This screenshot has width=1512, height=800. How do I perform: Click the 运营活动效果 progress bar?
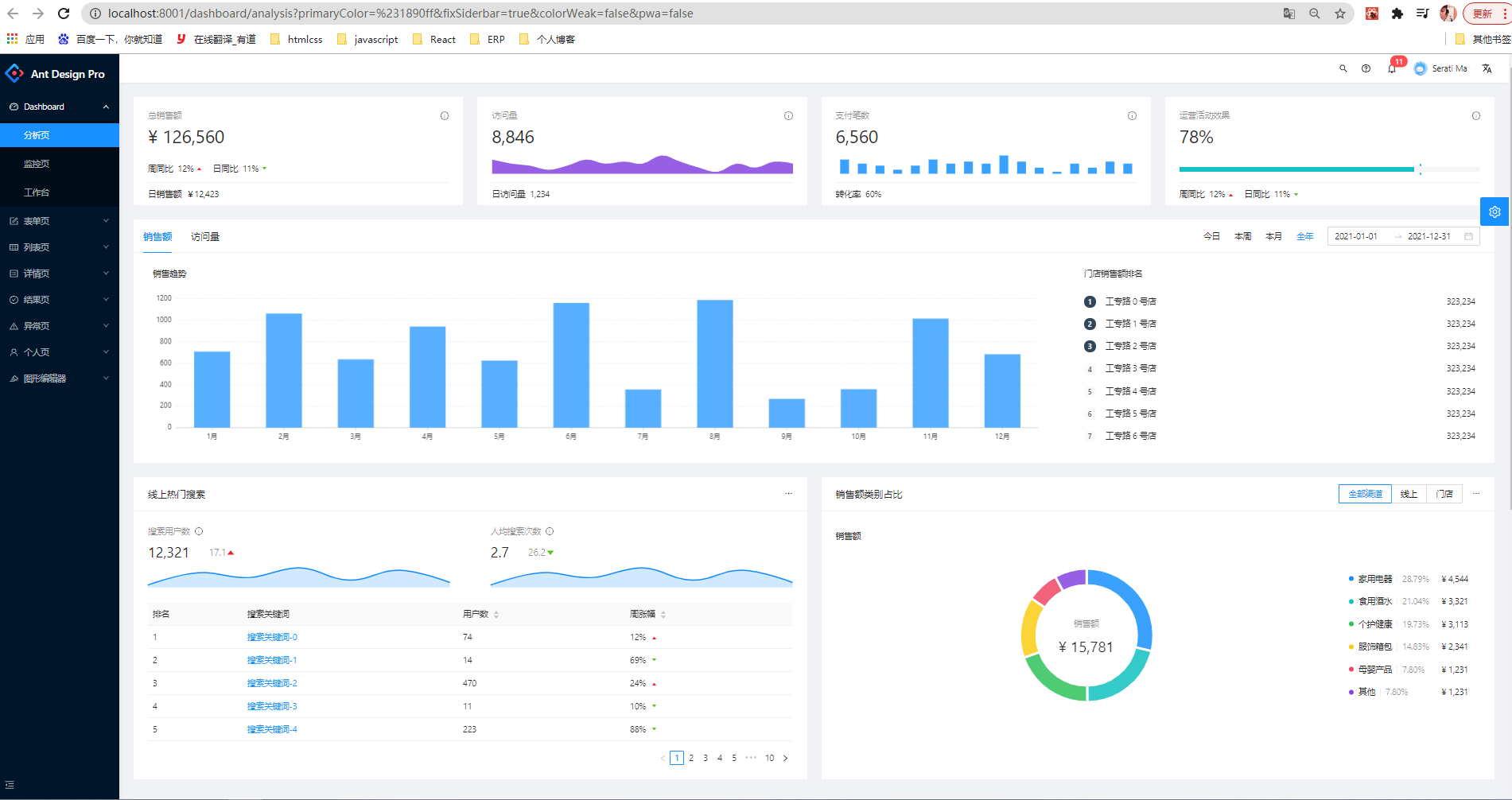coord(1329,169)
